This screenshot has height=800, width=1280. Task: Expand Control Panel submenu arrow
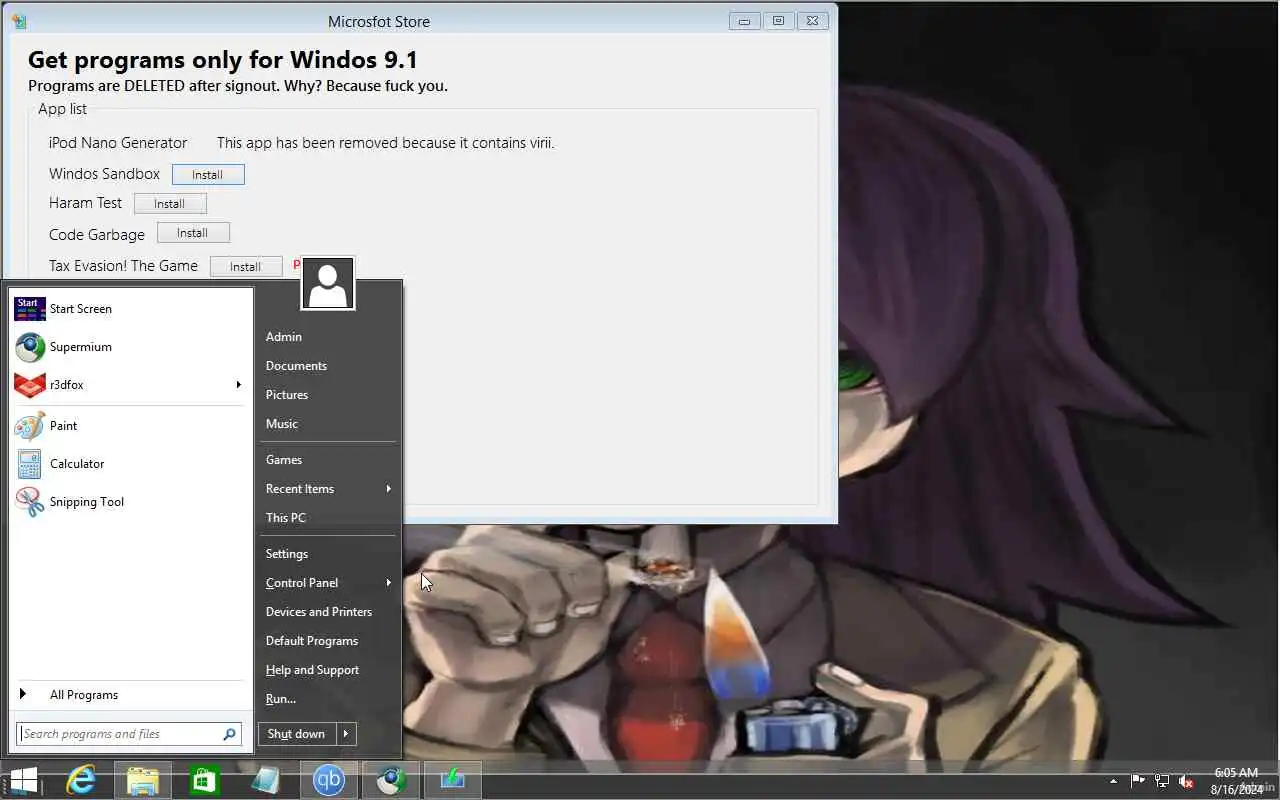(388, 583)
